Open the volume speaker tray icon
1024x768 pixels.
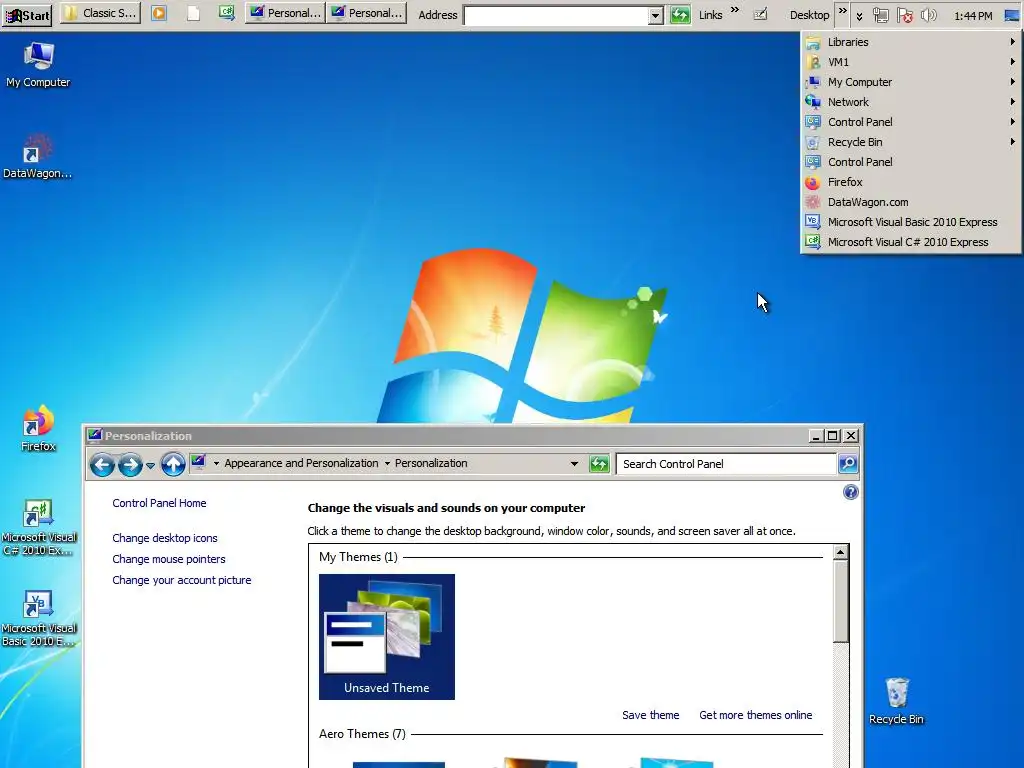(928, 14)
